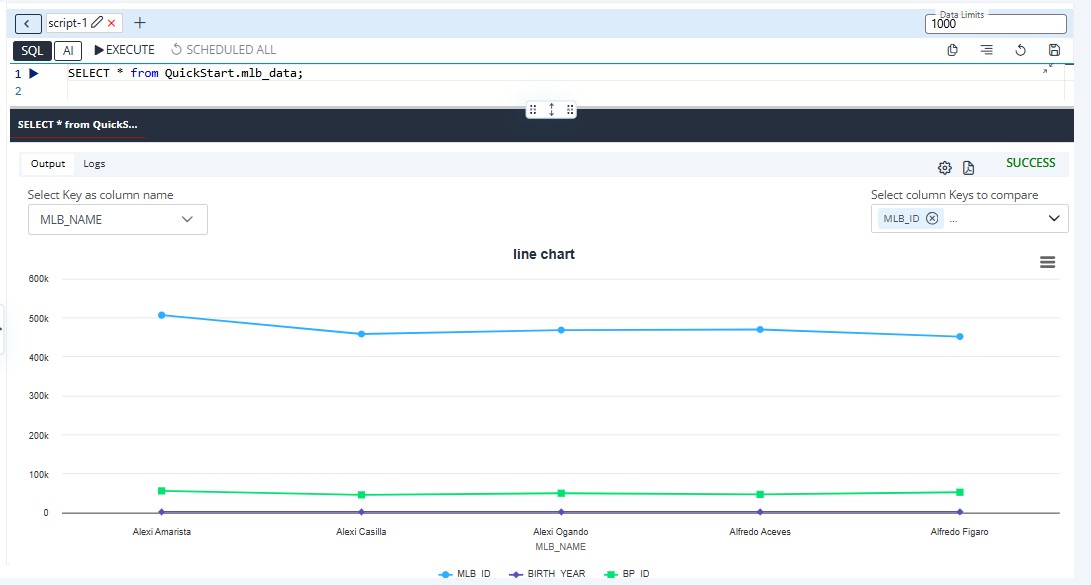Export results as PDF
The image size is (1091, 585).
pyautogui.click(x=968, y=168)
